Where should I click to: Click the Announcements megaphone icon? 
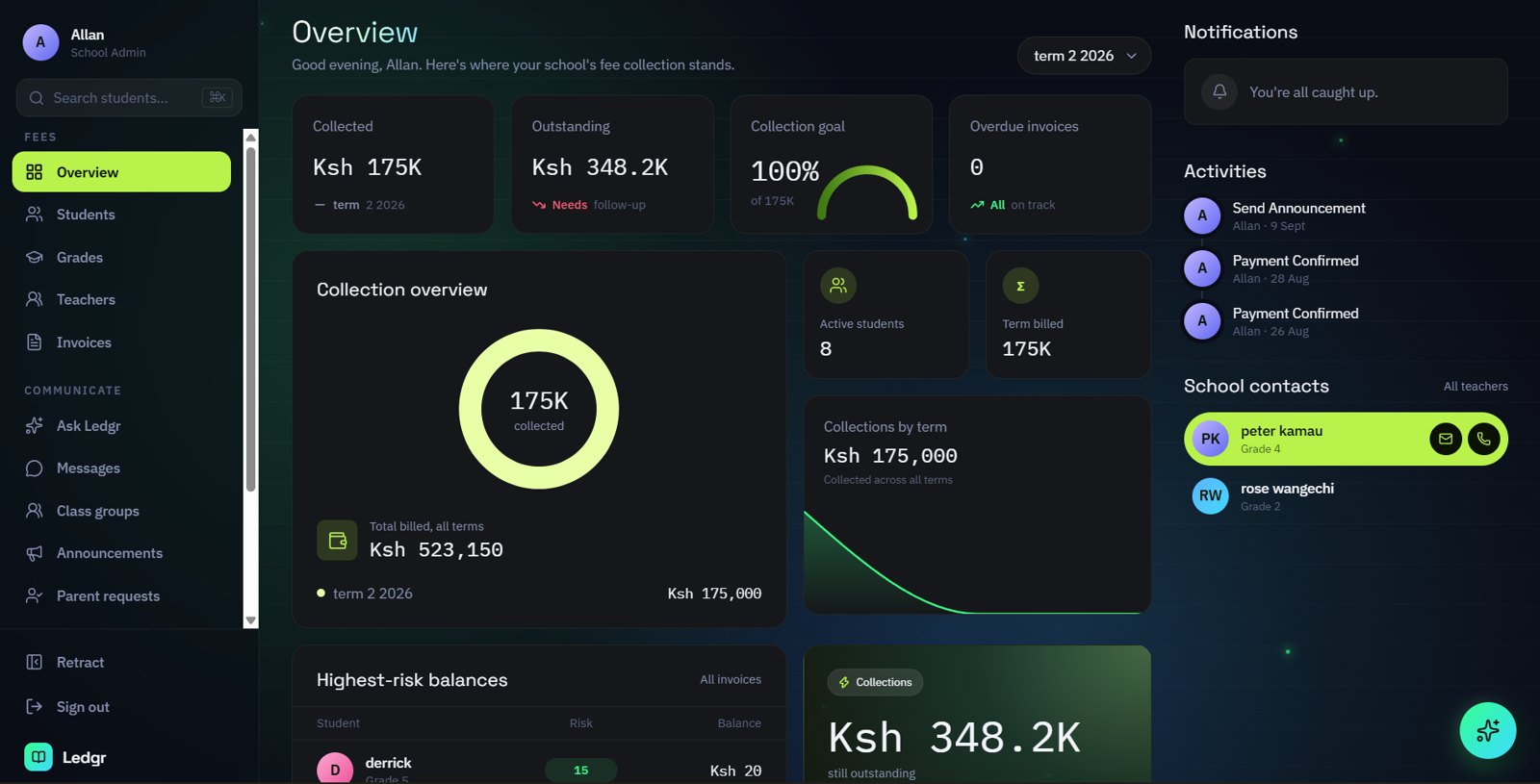[x=35, y=553]
